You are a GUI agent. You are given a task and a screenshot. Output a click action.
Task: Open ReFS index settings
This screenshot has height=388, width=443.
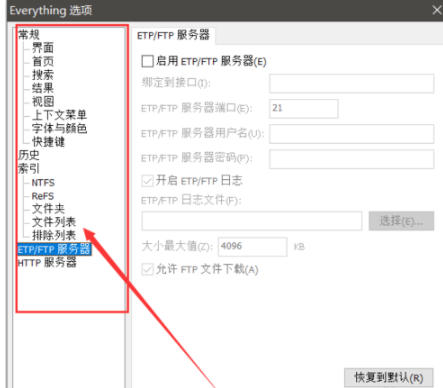43,196
